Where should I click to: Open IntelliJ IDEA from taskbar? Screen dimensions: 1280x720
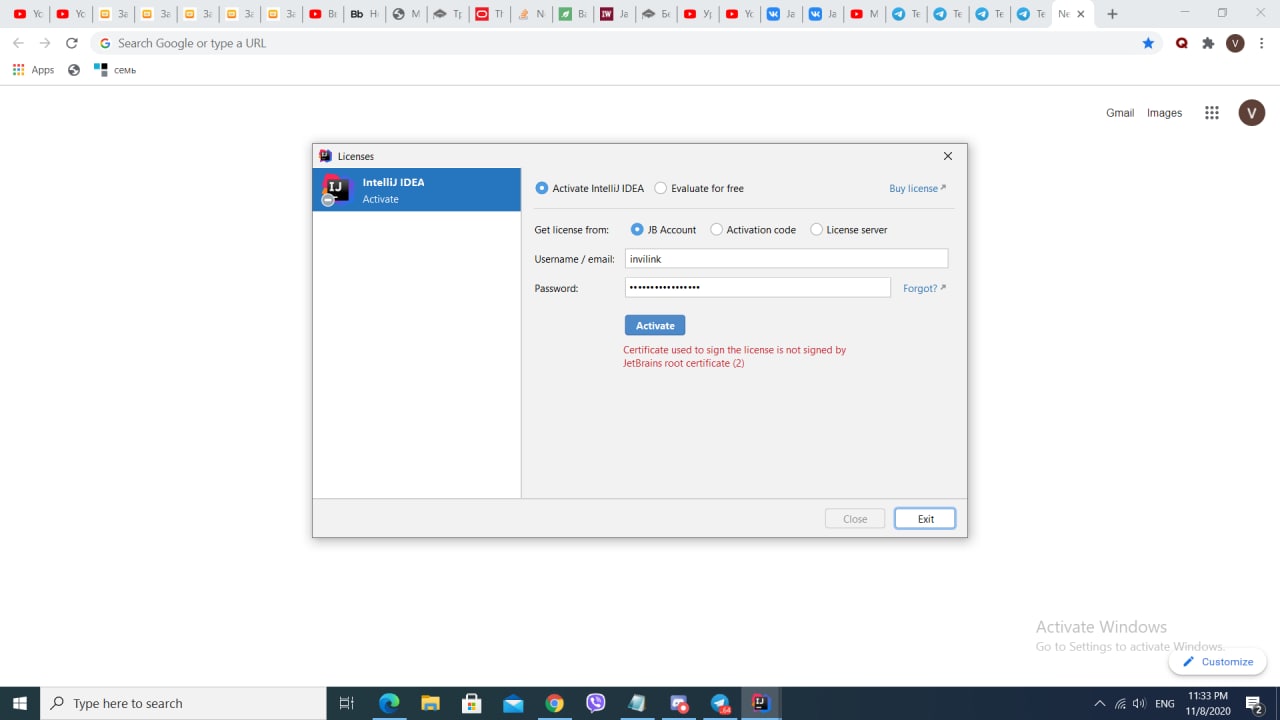pyautogui.click(x=761, y=703)
